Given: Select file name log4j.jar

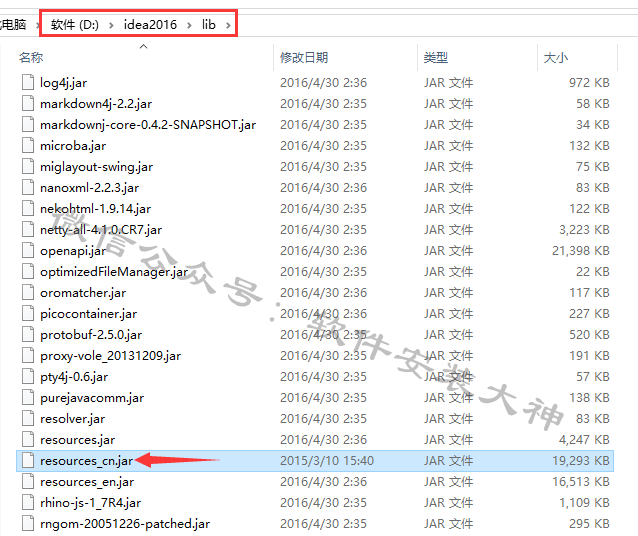Looking at the screenshot, I should (x=63, y=83).
